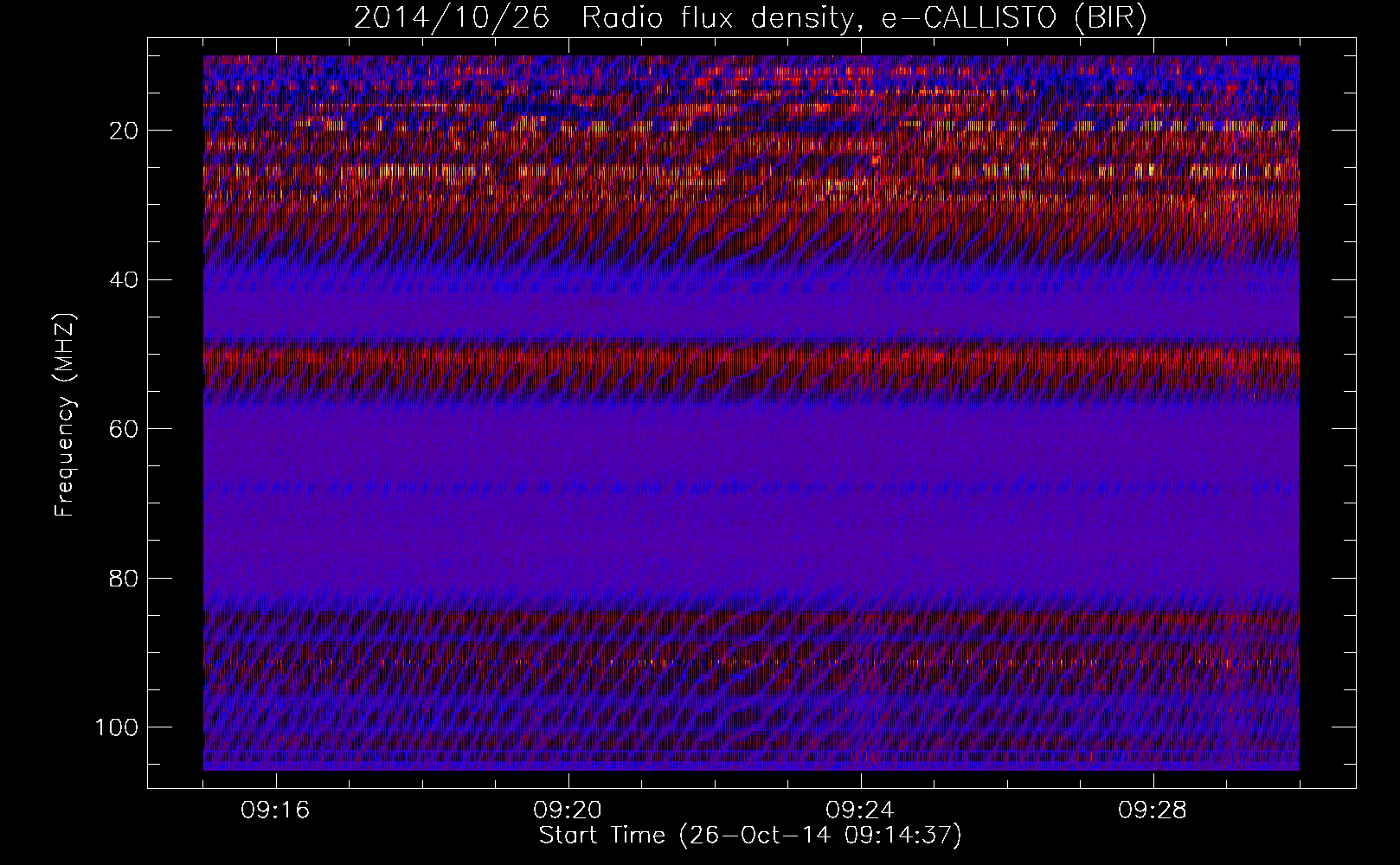Image resolution: width=1400 pixels, height=865 pixels.
Task: Click the 09:20 time tick label
Action: [x=568, y=811]
